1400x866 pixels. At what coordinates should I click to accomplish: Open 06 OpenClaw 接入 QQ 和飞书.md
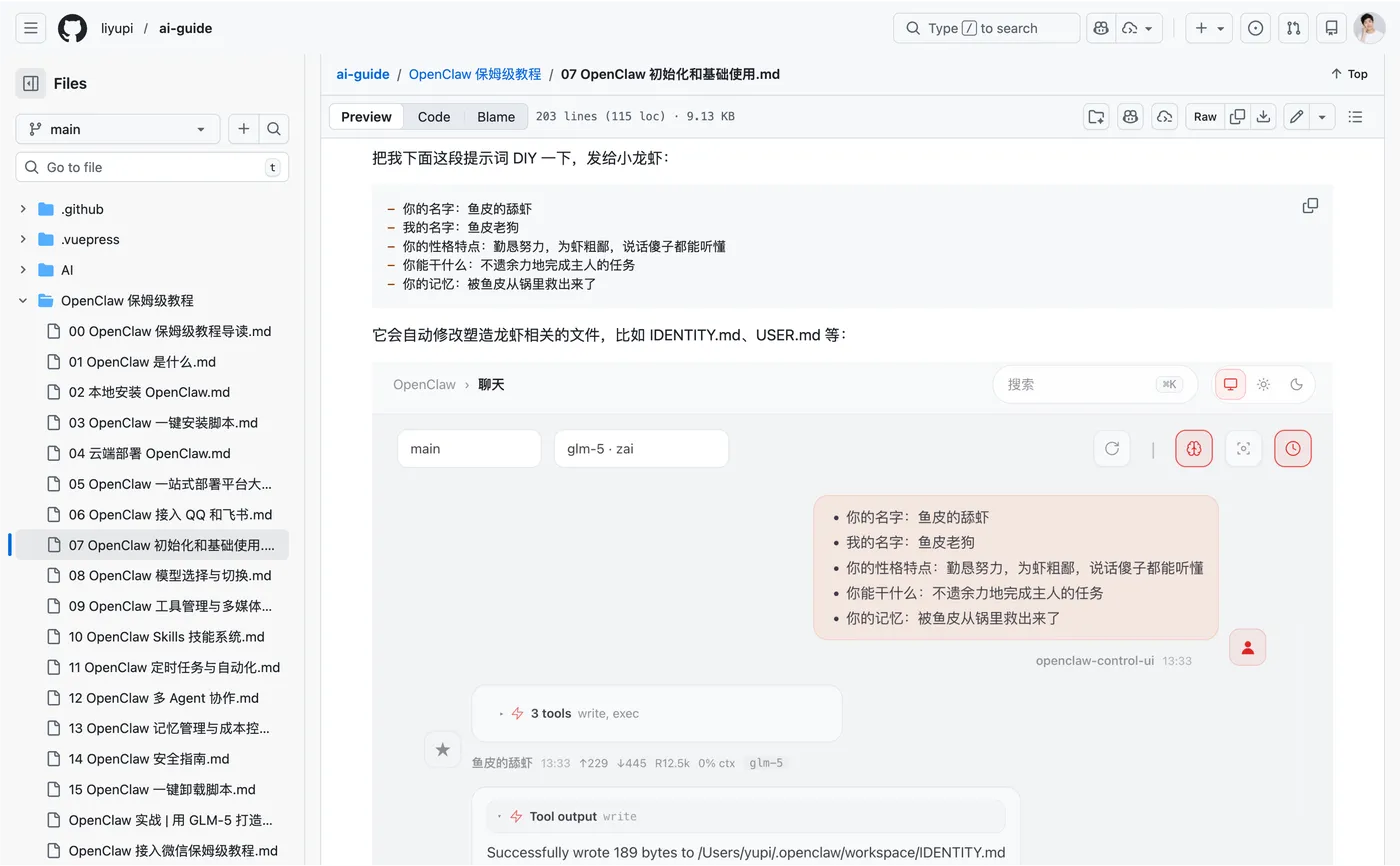click(168, 514)
